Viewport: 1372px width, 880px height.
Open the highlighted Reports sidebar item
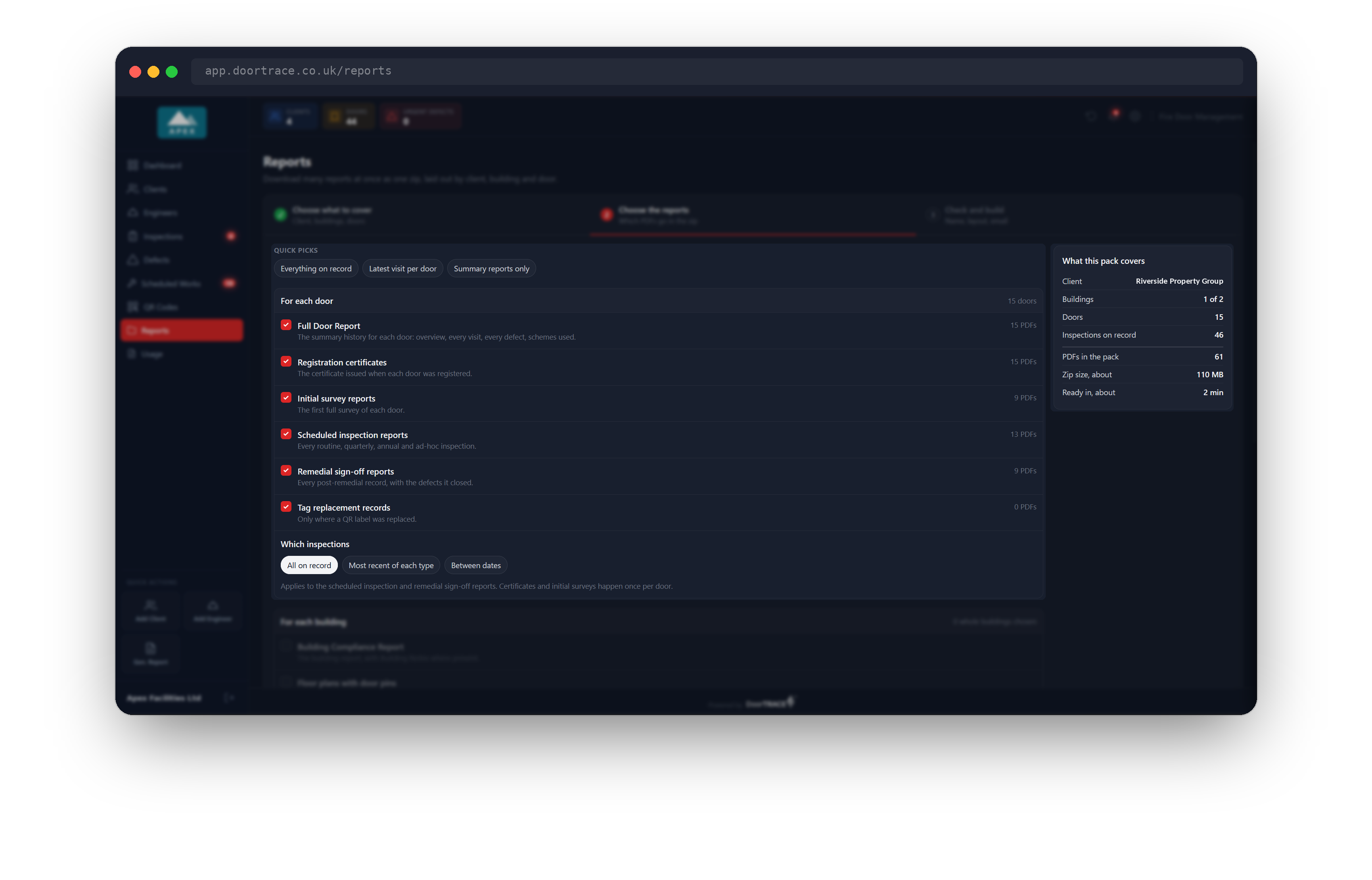pyautogui.click(x=182, y=330)
